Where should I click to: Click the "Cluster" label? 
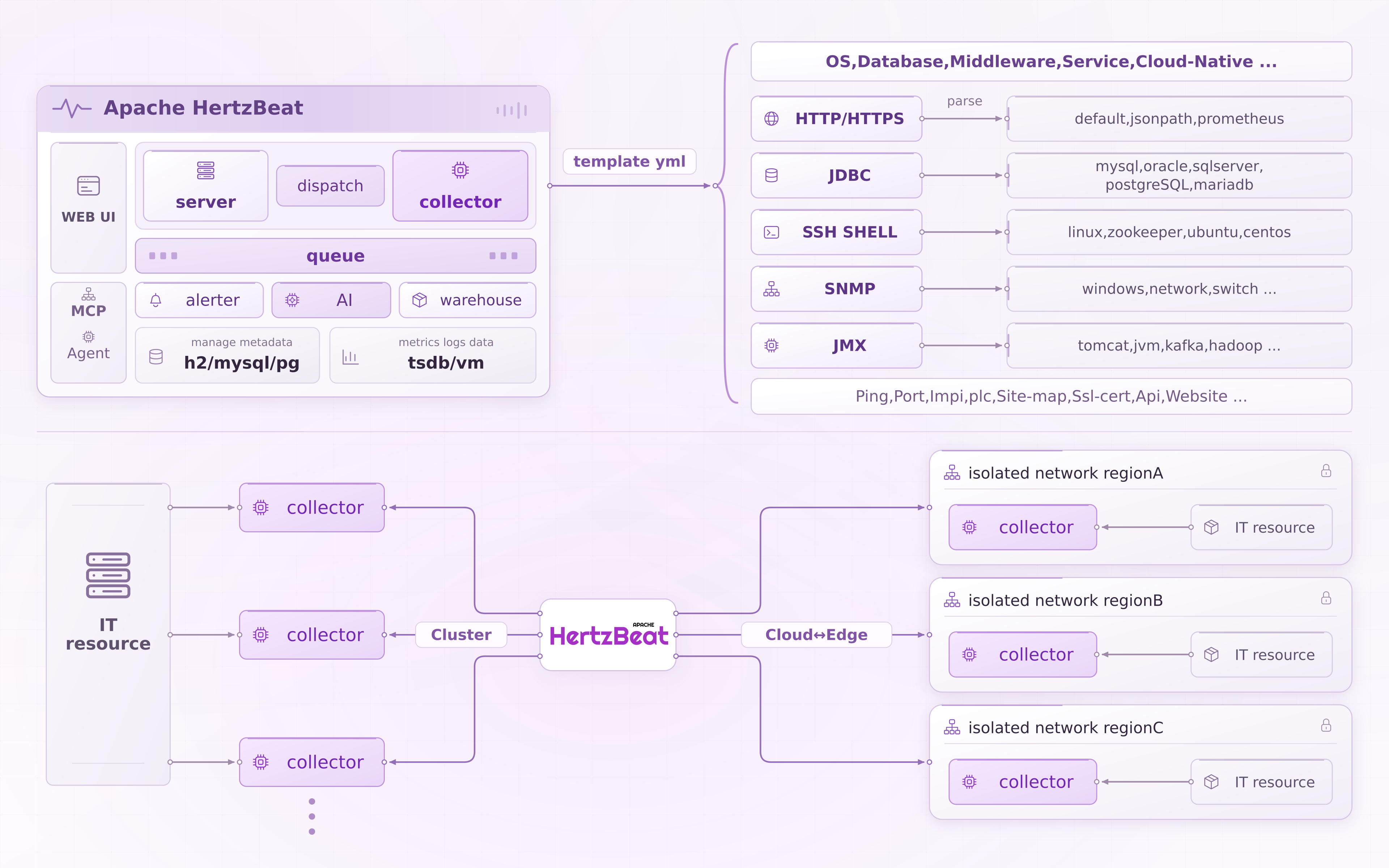[x=461, y=634]
